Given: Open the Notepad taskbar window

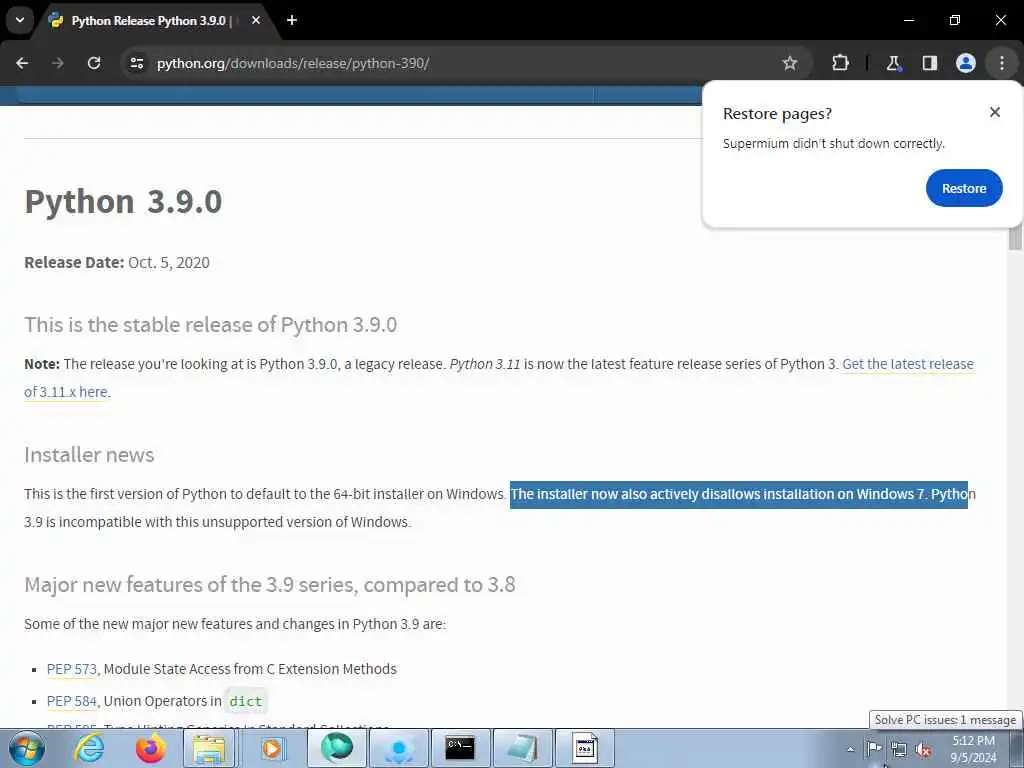Looking at the screenshot, I should point(522,748).
